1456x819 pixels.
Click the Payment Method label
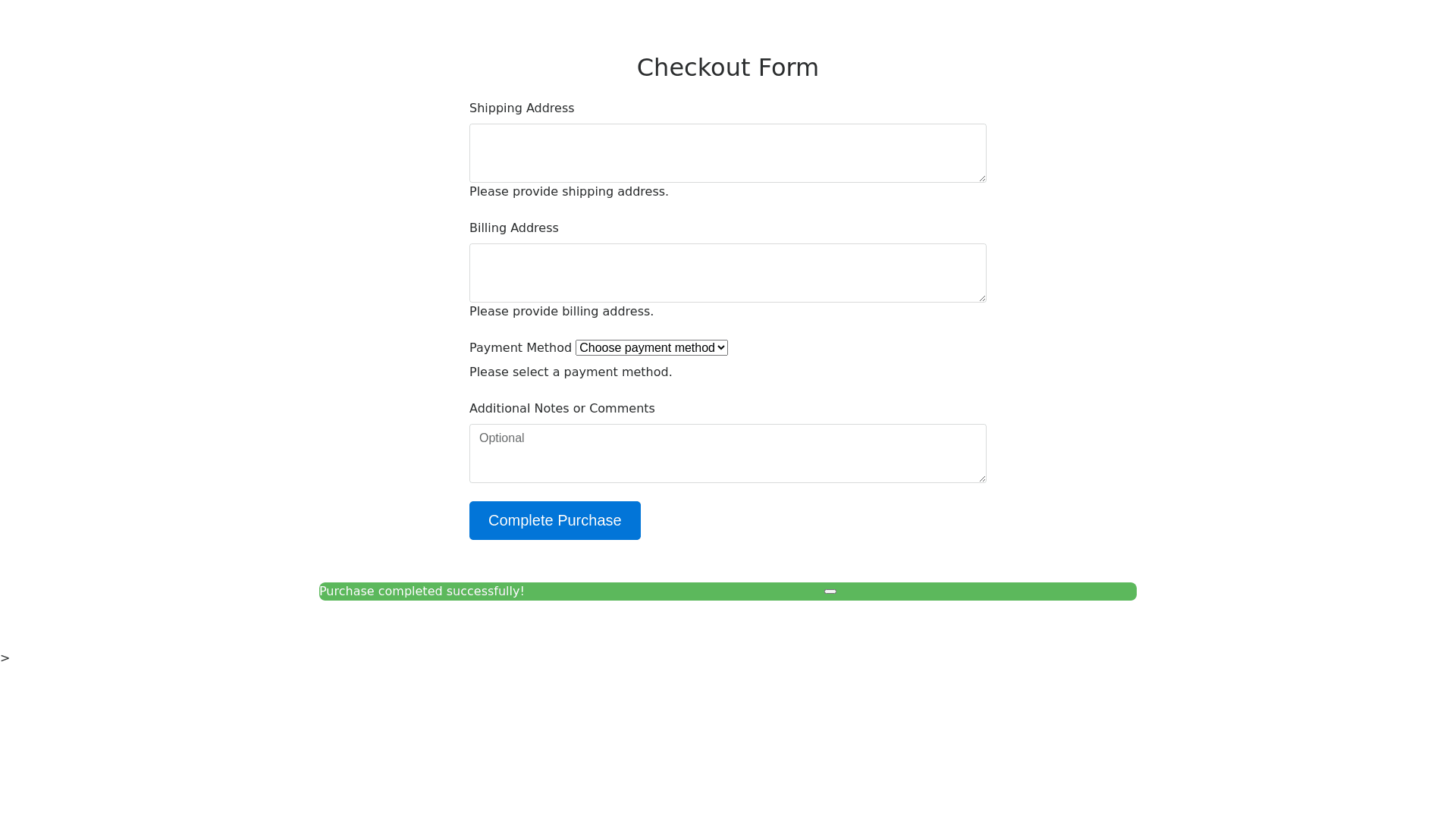point(520,348)
